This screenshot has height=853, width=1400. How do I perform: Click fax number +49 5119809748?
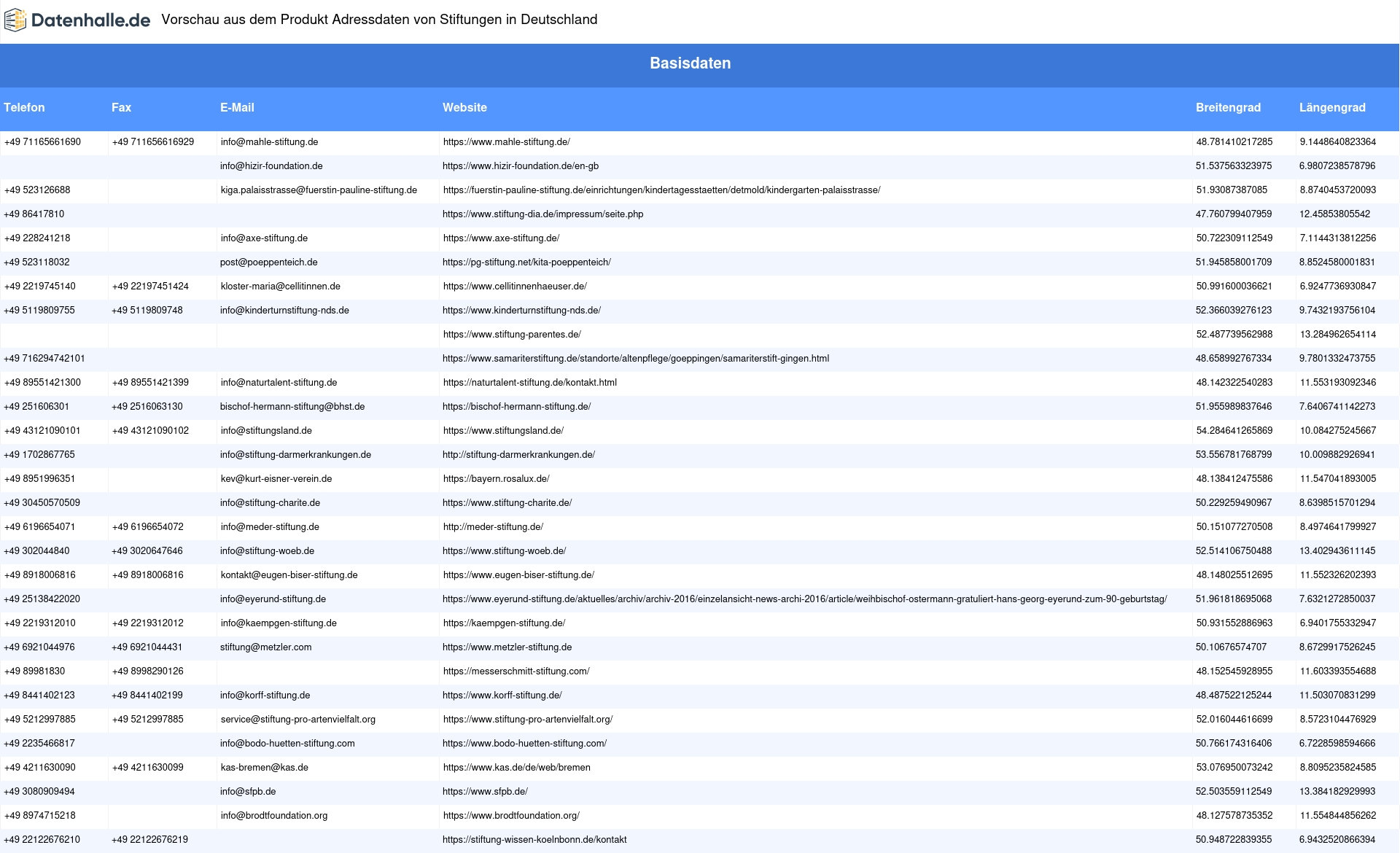tap(147, 311)
